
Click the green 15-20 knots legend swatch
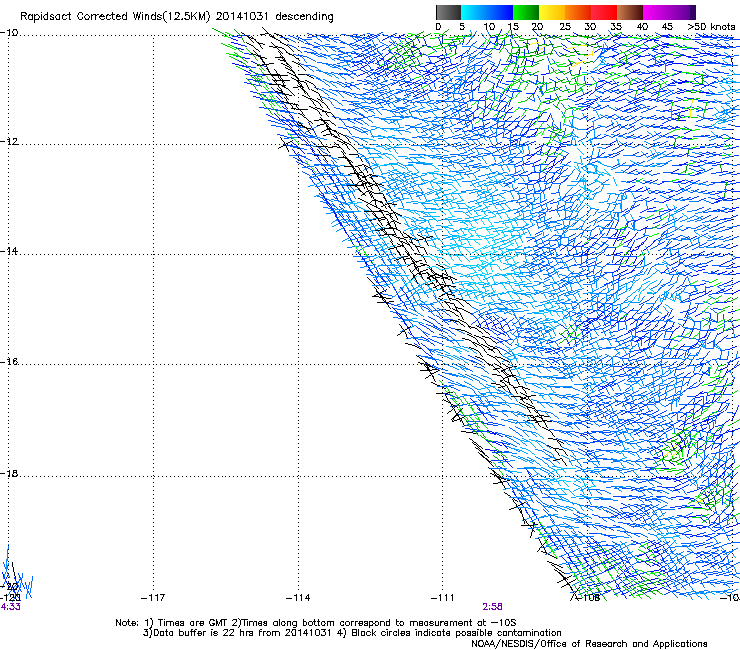[x=526, y=12]
